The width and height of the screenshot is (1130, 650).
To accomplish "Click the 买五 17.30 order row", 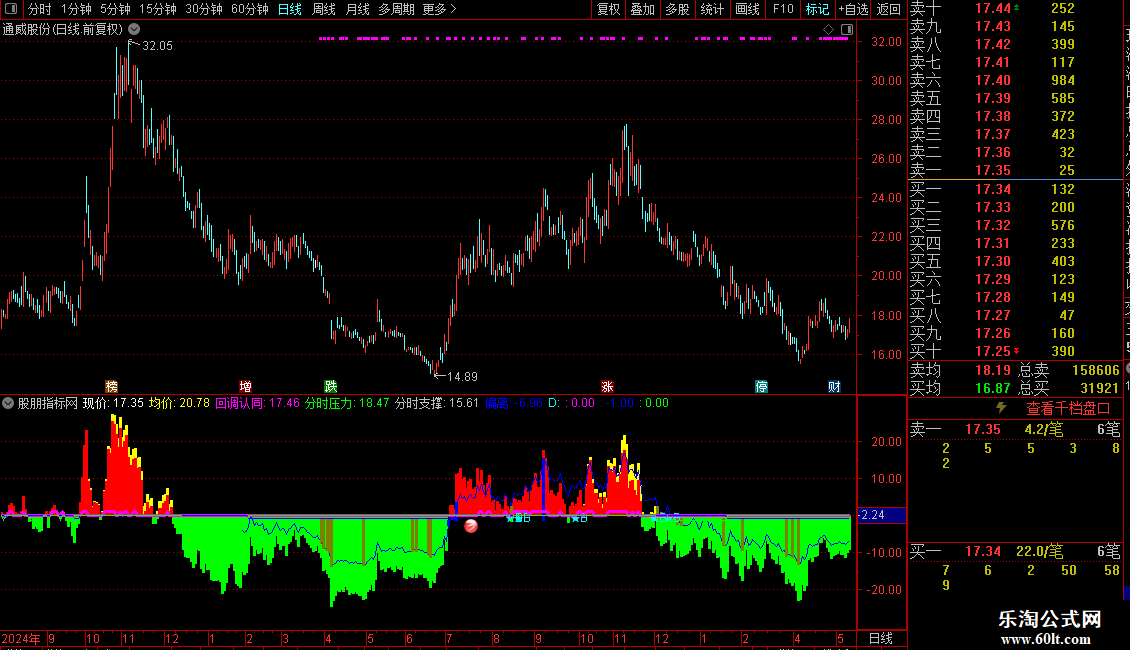I will pyautogui.click(x=1015, y=261).
